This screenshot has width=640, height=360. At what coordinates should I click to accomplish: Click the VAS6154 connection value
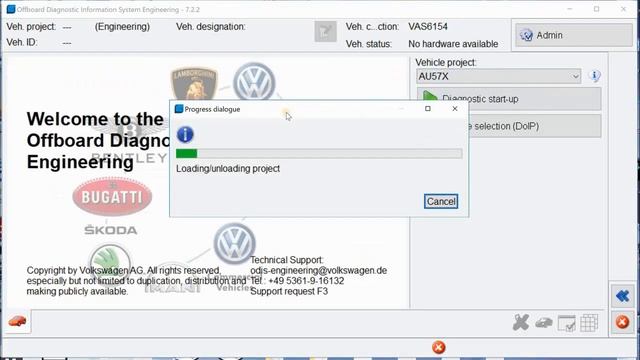[x=428, y=27]
